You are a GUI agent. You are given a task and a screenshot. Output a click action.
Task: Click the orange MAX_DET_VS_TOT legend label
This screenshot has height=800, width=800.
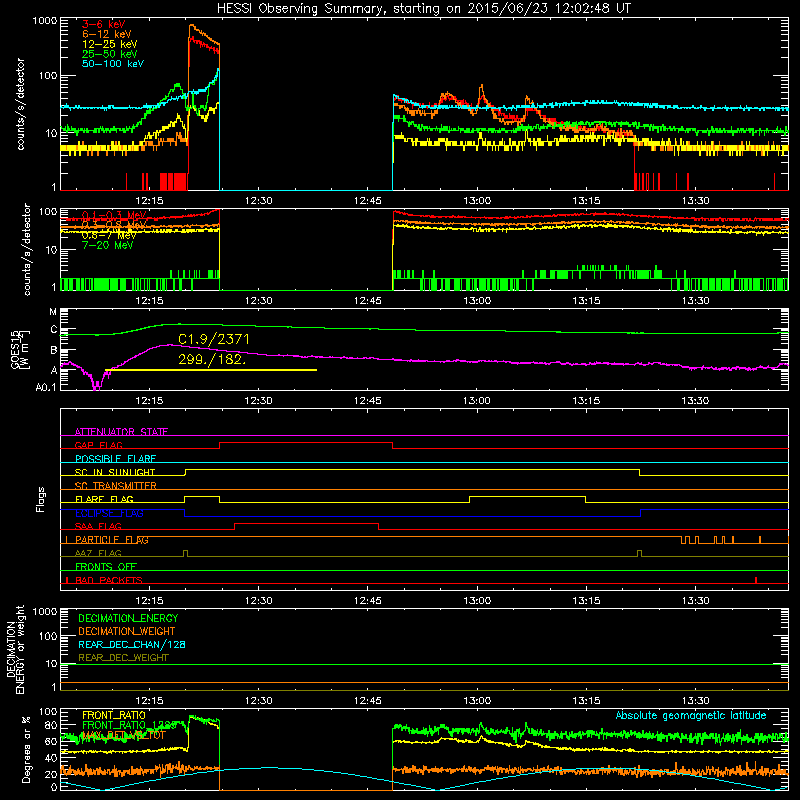tap(124, 735)
